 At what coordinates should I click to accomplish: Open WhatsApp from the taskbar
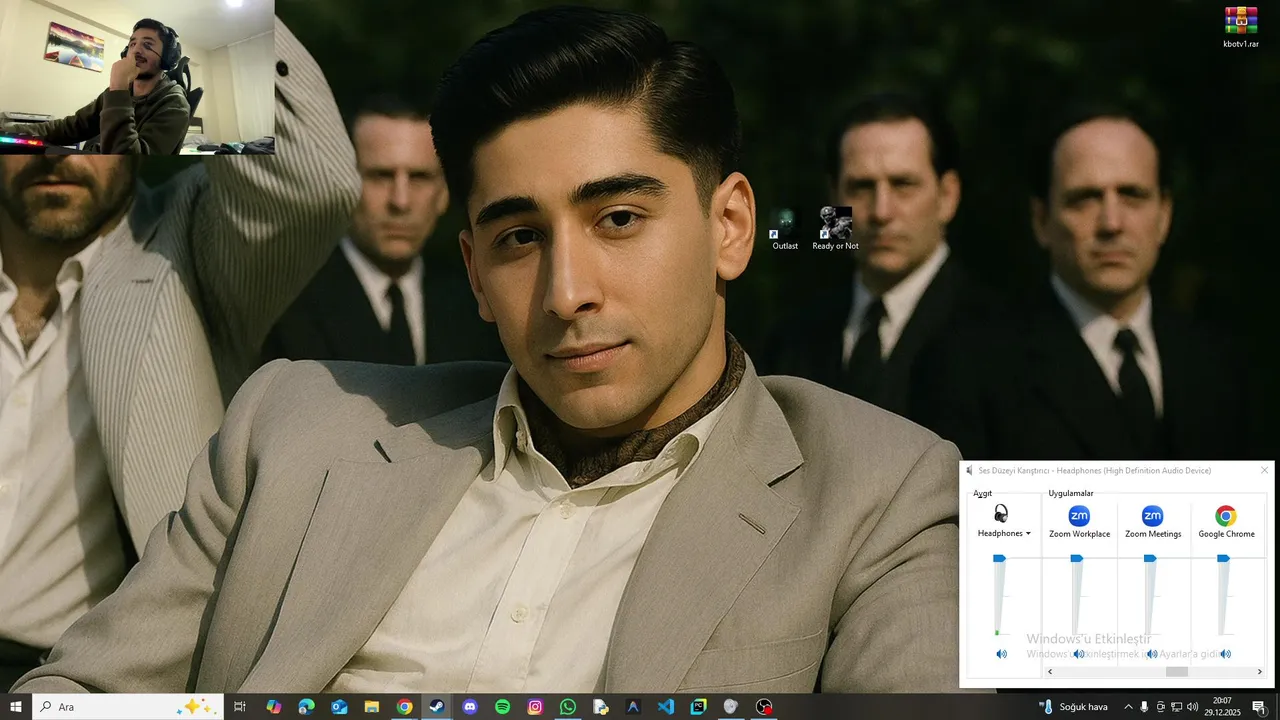click(x=568, y=707)
